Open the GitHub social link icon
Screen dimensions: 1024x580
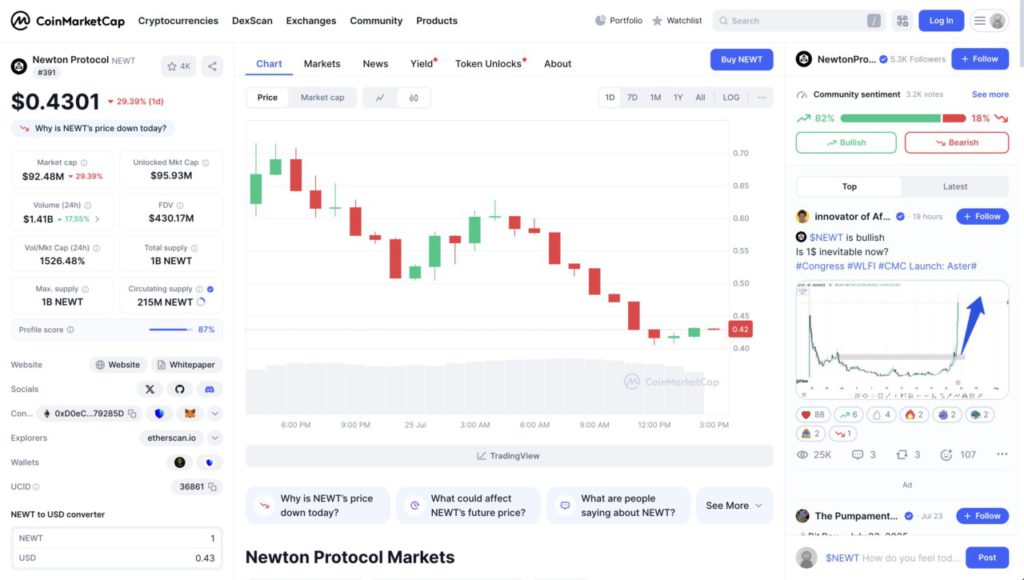tap(179, 389)
